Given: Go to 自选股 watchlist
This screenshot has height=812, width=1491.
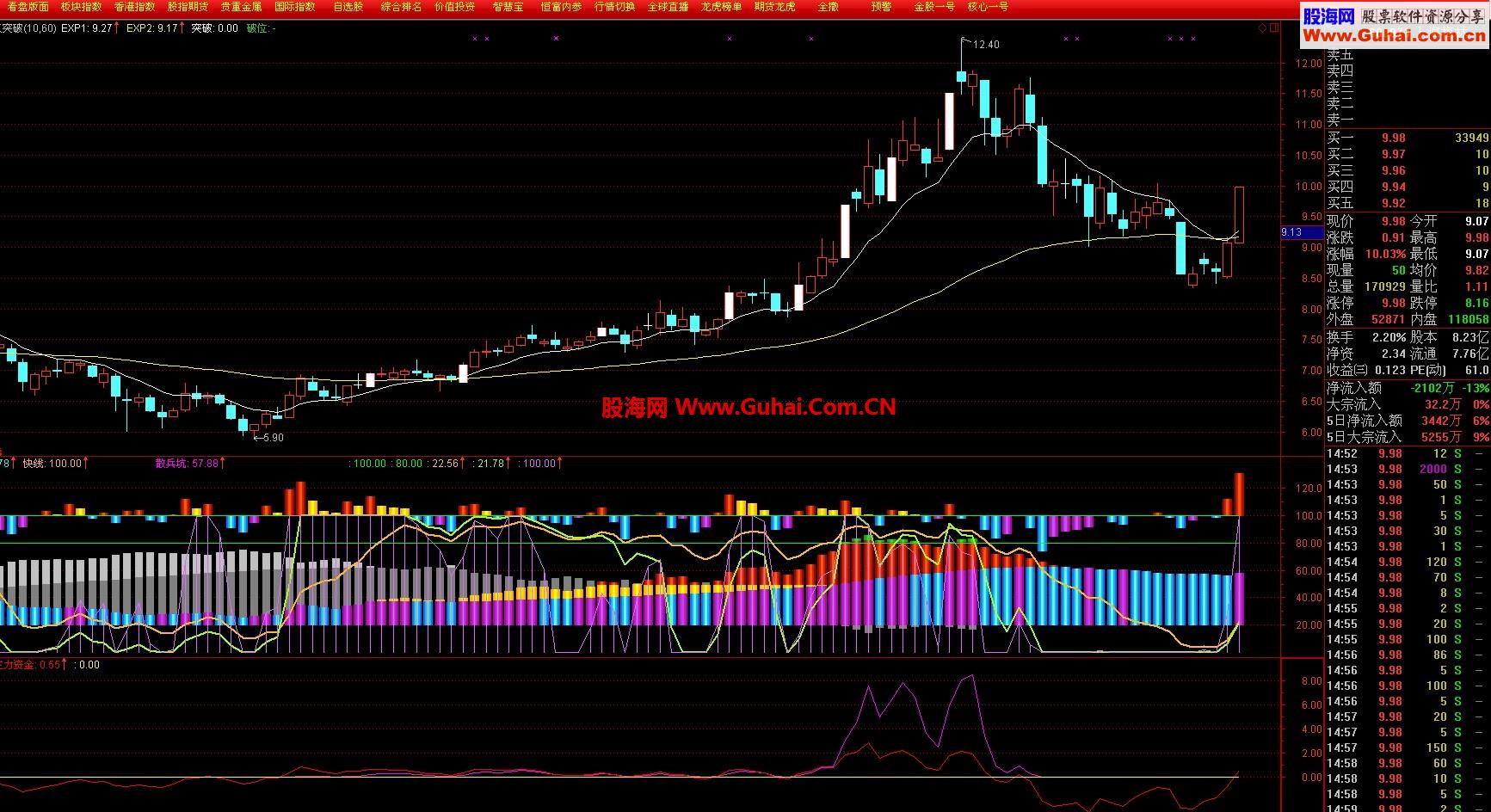Looking at the screenshot, I should click(x=348, y=7).
